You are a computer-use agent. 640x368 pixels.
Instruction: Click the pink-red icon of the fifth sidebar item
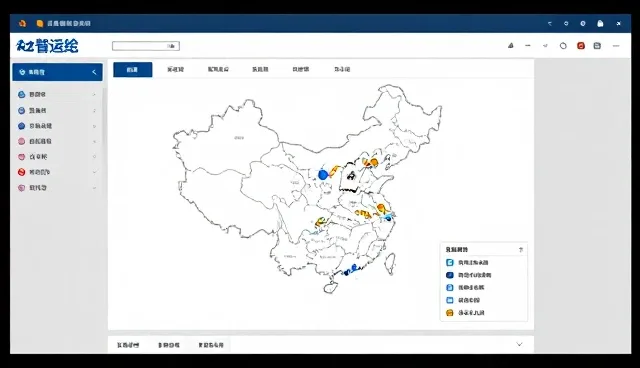(x=22, y=157)
